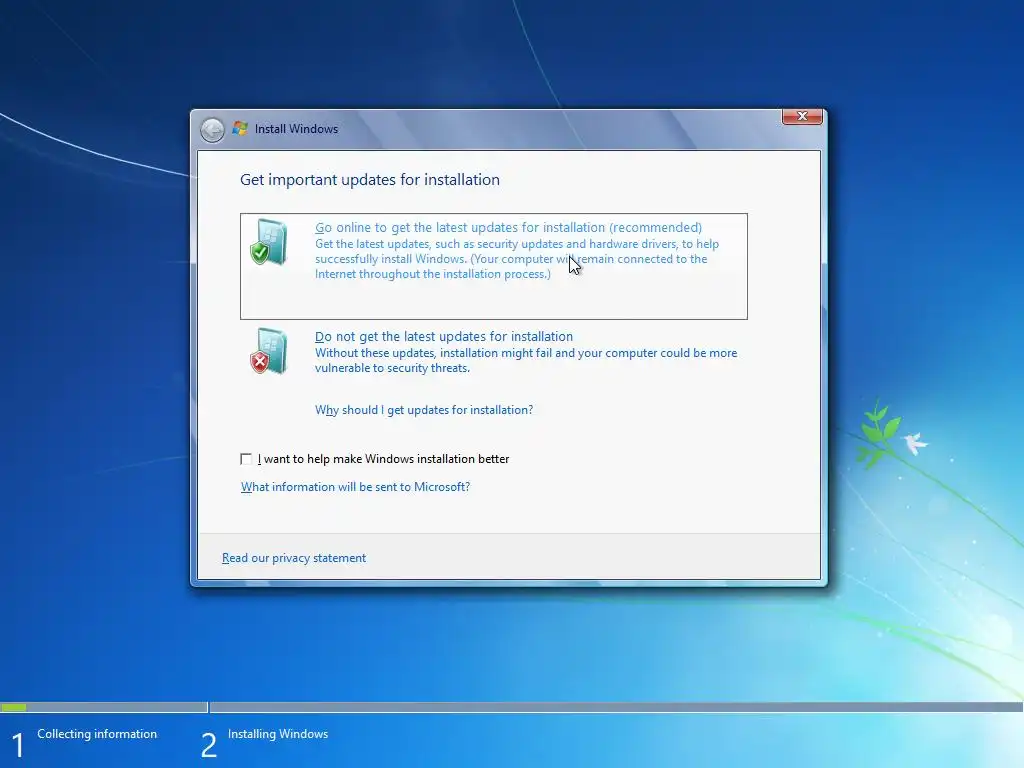Viewport: 1024px width, 768px height.
Task: Click warning text about vulnerable to security threats
Action: pos(526,360)
